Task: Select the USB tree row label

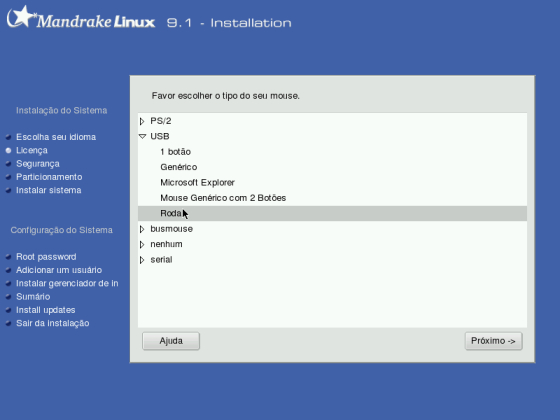Action: point(160,136)
